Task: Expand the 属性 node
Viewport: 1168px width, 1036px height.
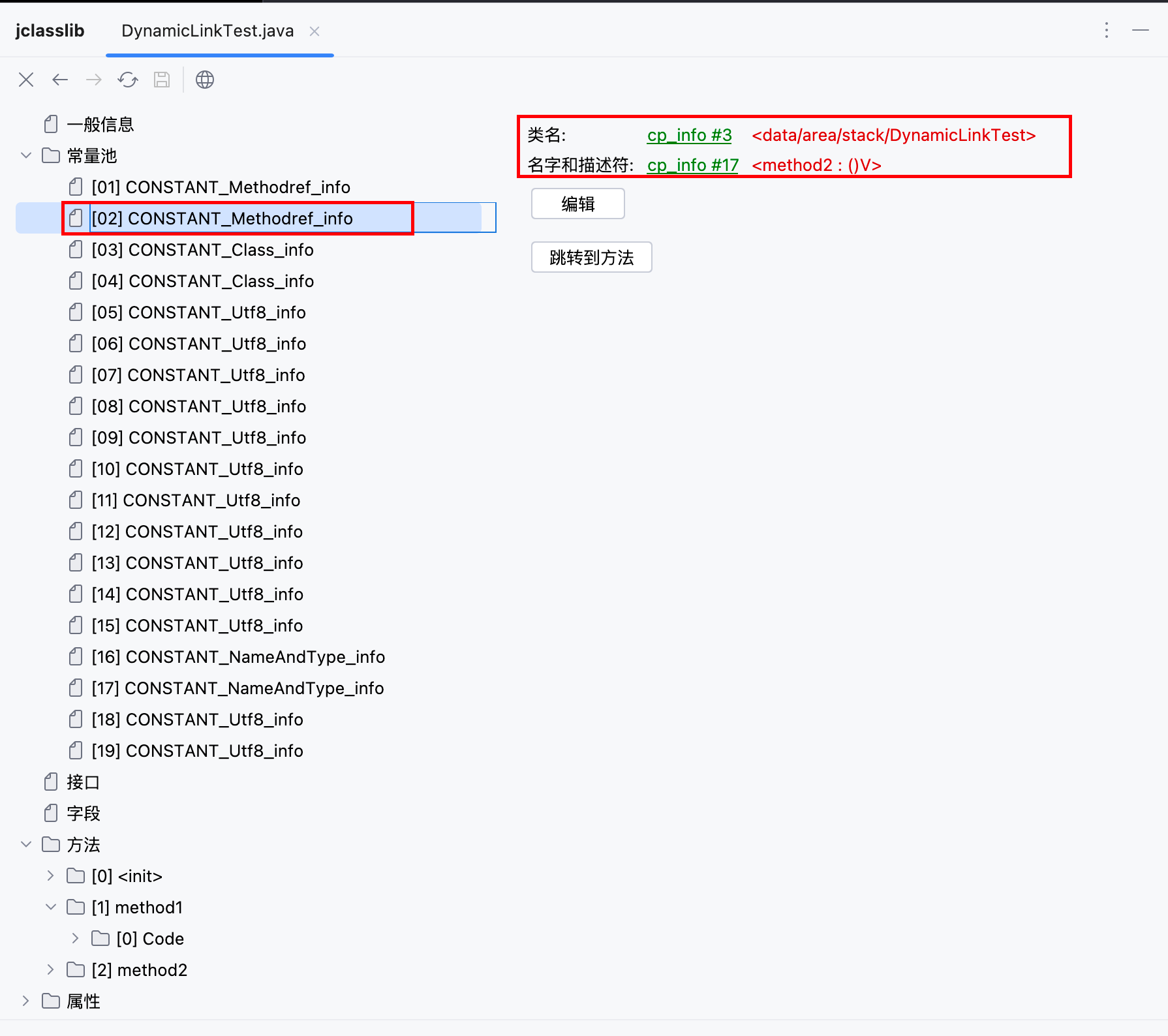Action: [x=26, y=1001]
